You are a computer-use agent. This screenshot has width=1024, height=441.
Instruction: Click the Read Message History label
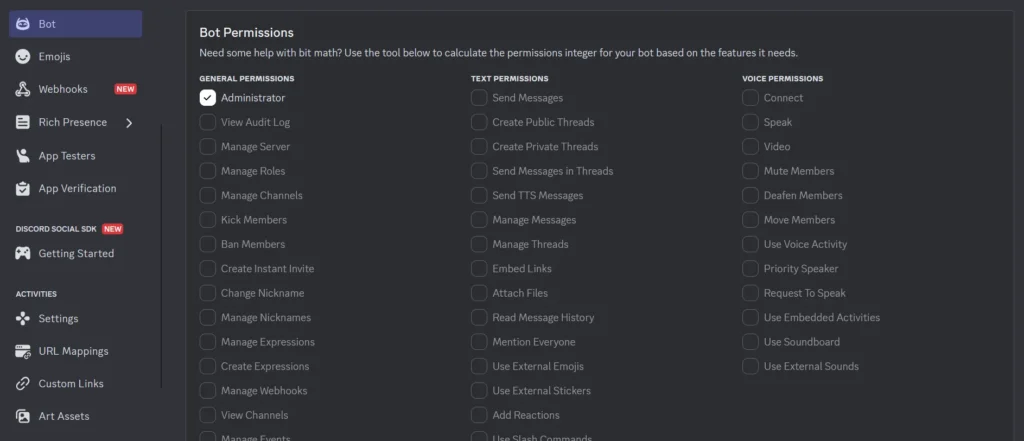[543, 318]
